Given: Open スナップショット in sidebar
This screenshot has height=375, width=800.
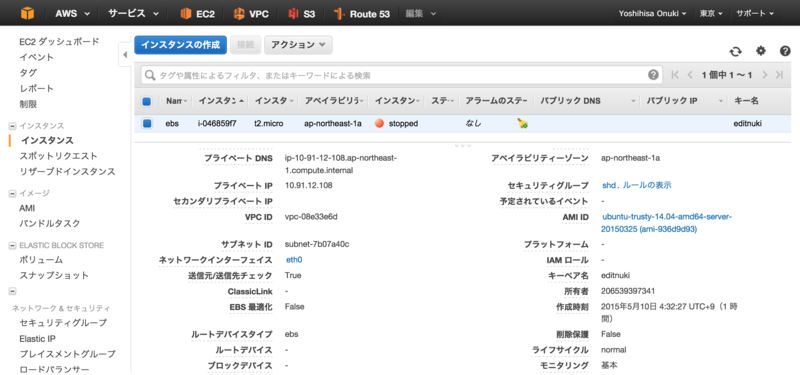Looking at the screenshot, I should tap(54, 276).
